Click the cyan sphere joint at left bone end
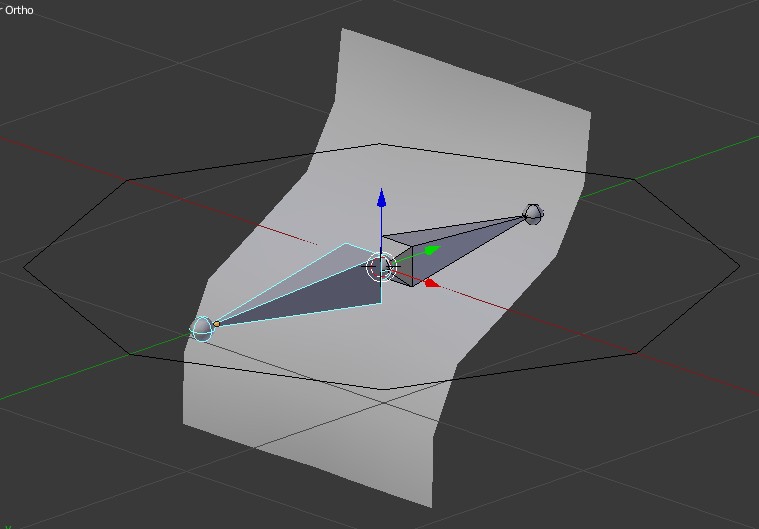The height and width of the screenshot is (529, 759). point(201,329)
